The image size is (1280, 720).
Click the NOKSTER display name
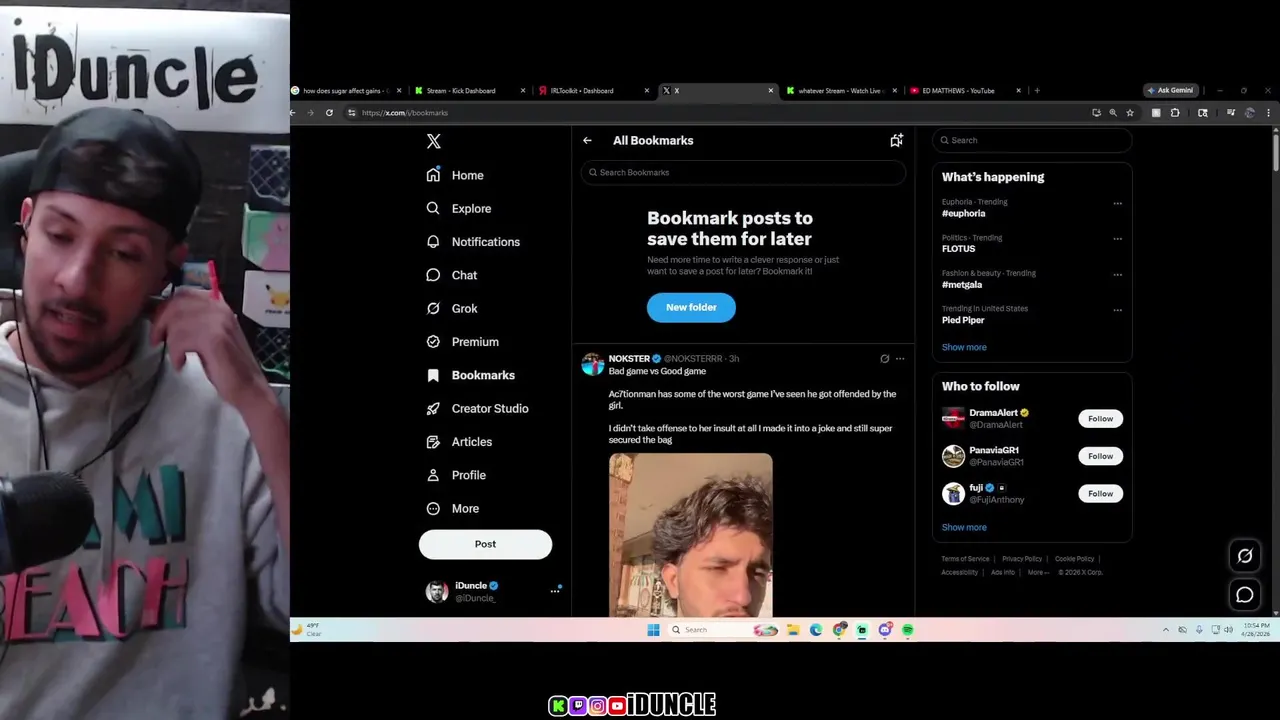click(629, 358)
